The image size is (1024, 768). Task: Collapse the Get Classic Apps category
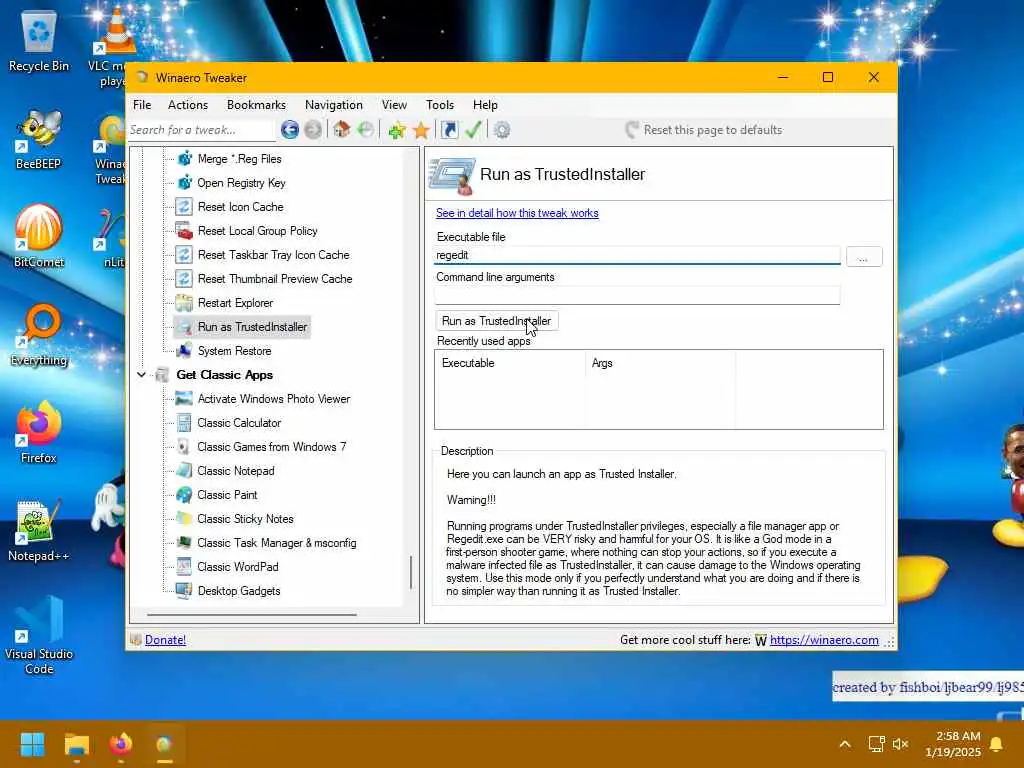pos(141,375)
